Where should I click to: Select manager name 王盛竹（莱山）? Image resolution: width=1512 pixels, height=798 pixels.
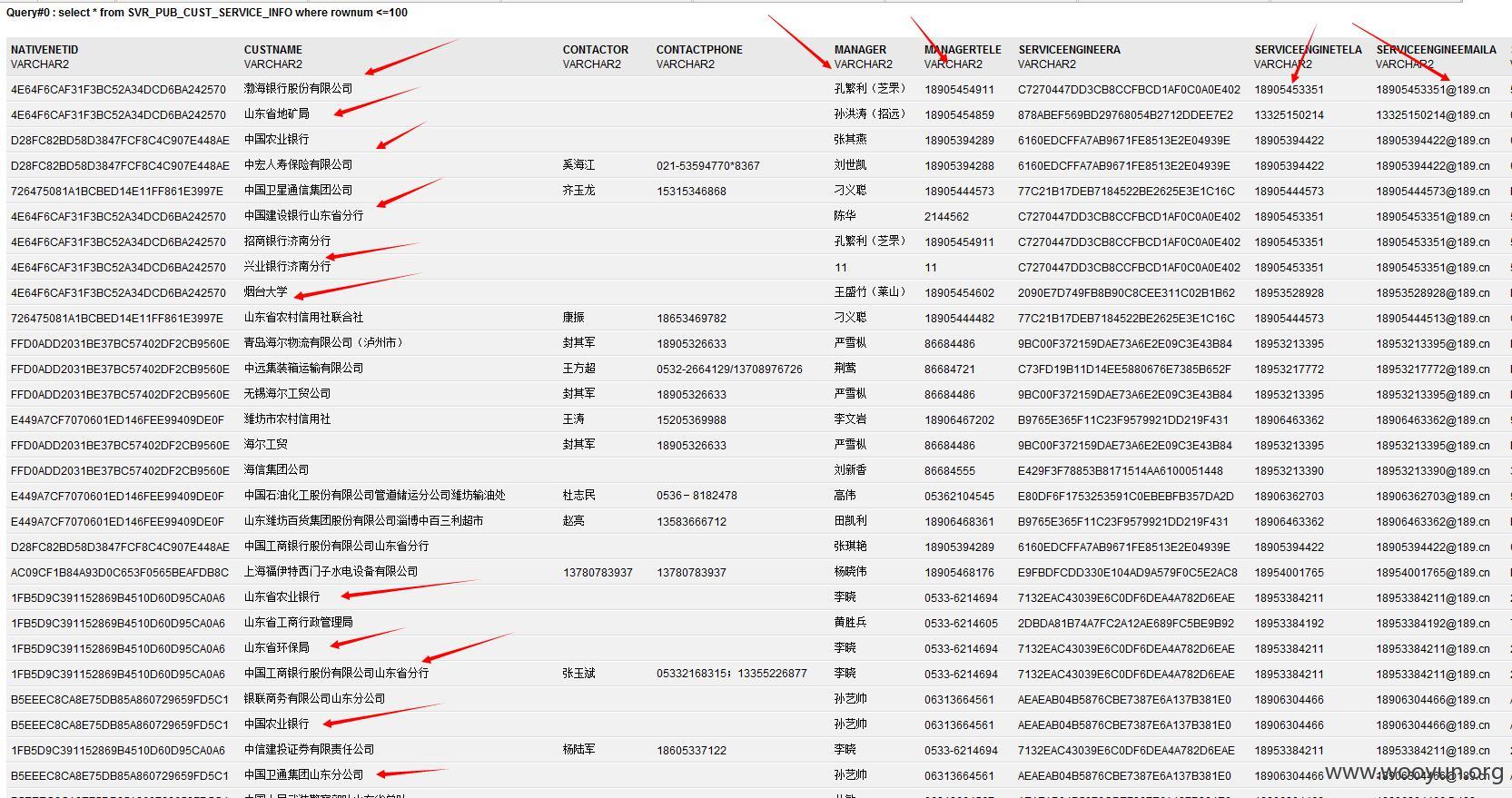click(x=870, y=291)
